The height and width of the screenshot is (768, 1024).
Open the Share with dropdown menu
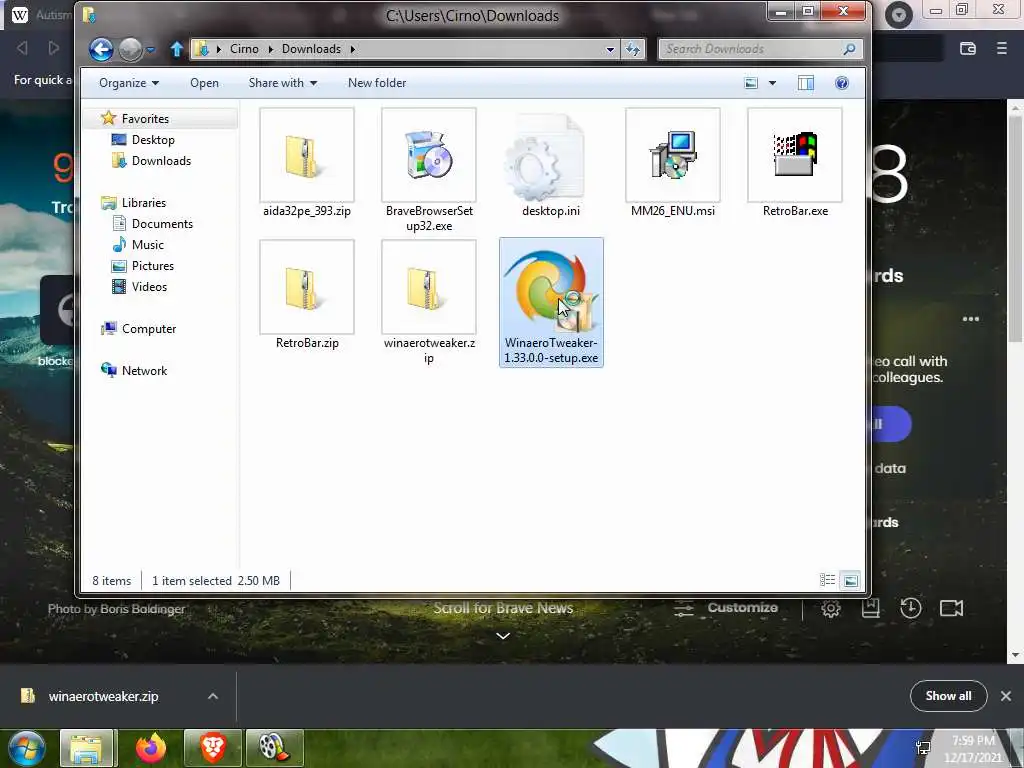point(283,83)
